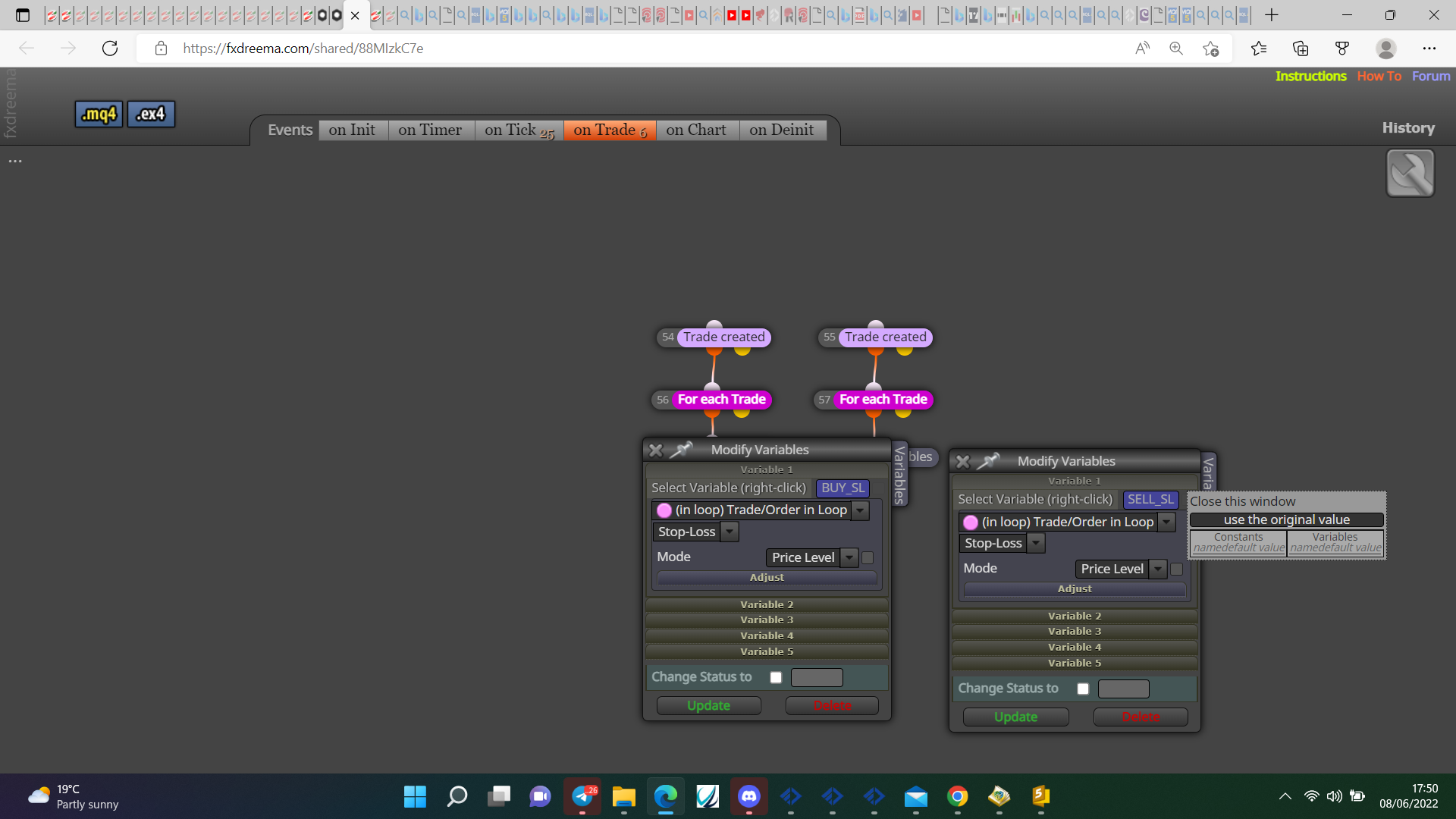Open the fxdreema sidebar ellipsis menu
Screen dimensions: 1456x819
15,162
